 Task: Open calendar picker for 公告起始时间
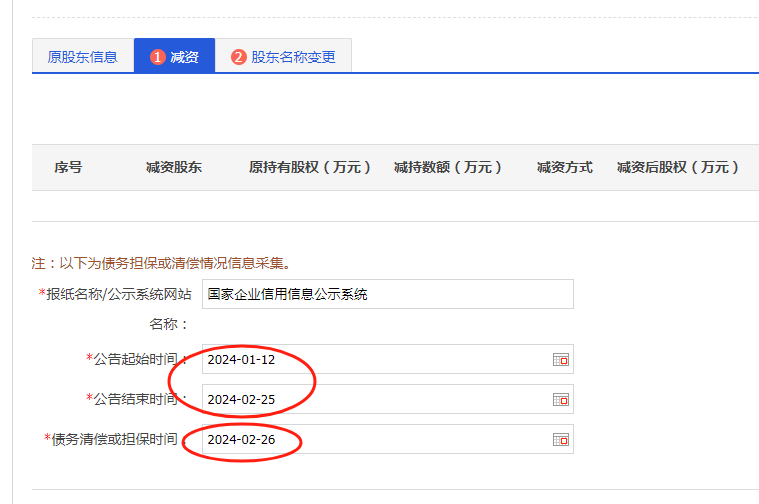[x=561, y=360]
